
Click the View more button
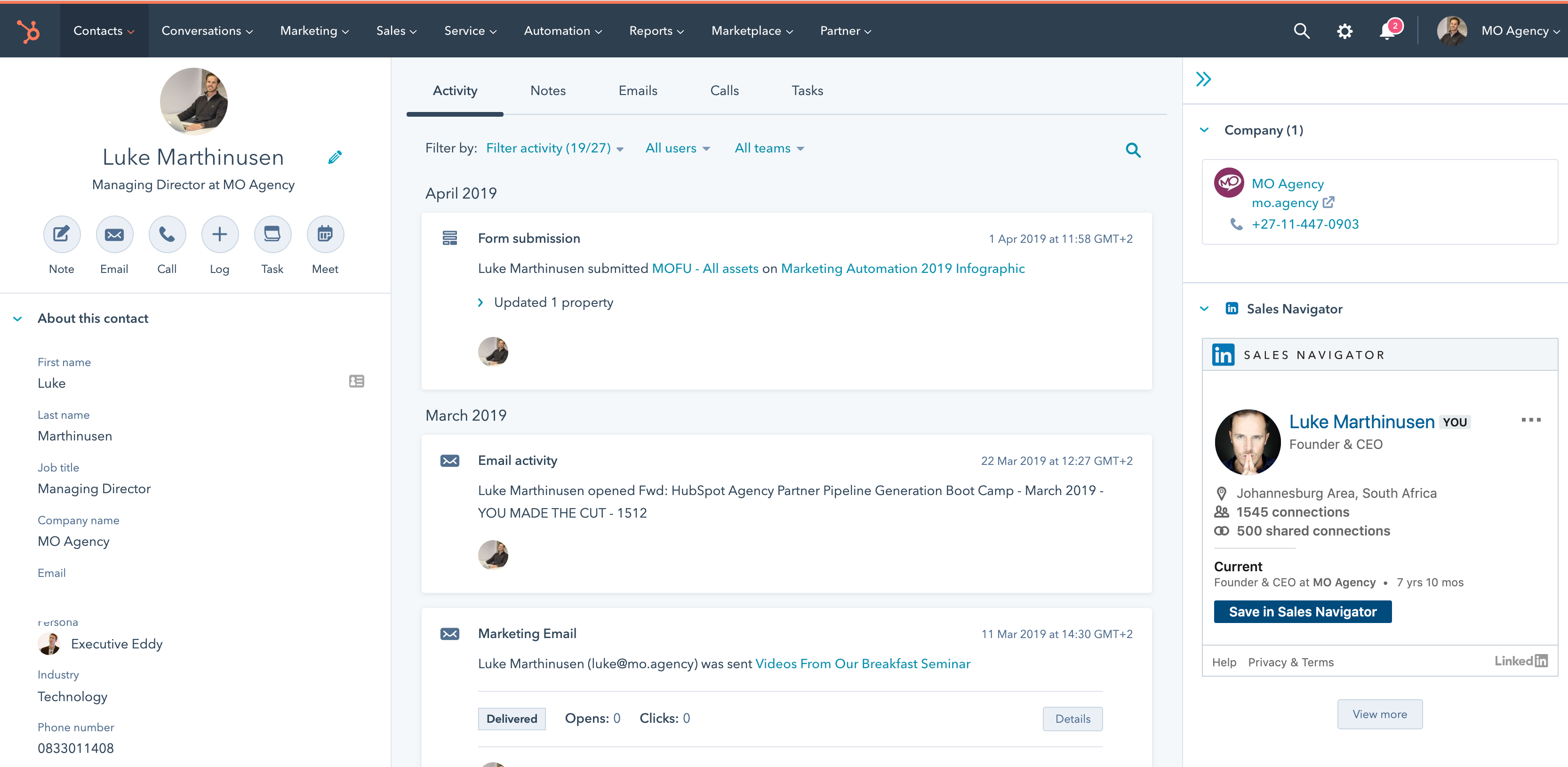pos(1379,714)
